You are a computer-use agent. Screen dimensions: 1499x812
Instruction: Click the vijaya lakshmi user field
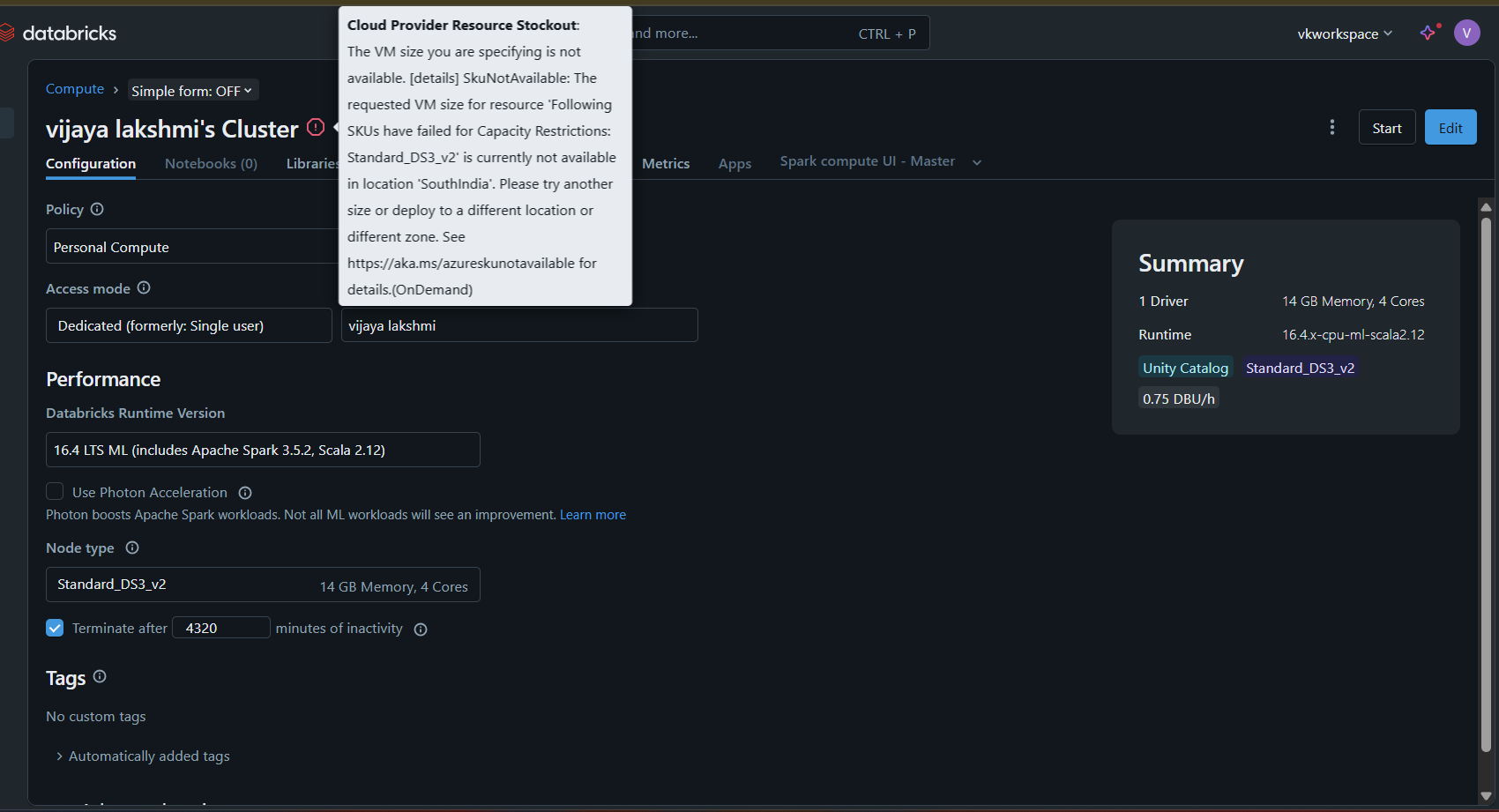point(519,325)
